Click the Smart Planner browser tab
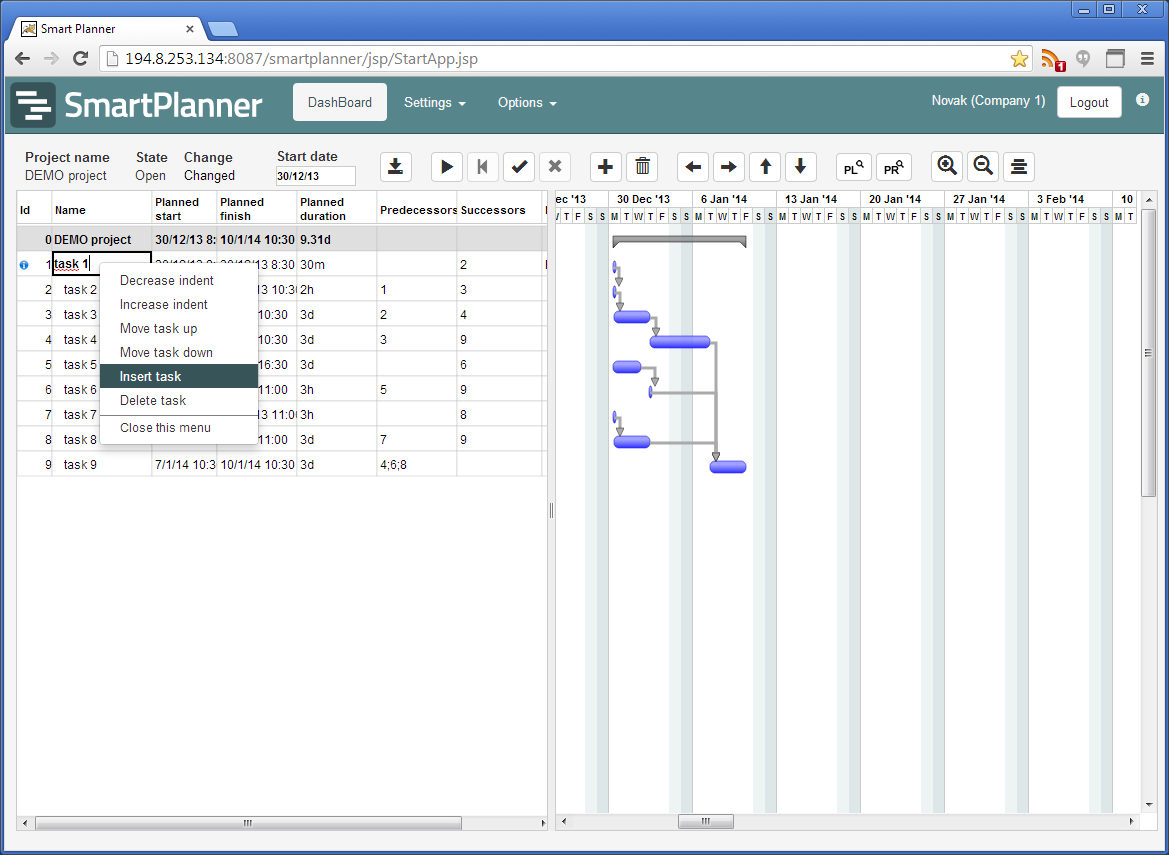This screenshot has width=1169, height=855. point(108,28)
